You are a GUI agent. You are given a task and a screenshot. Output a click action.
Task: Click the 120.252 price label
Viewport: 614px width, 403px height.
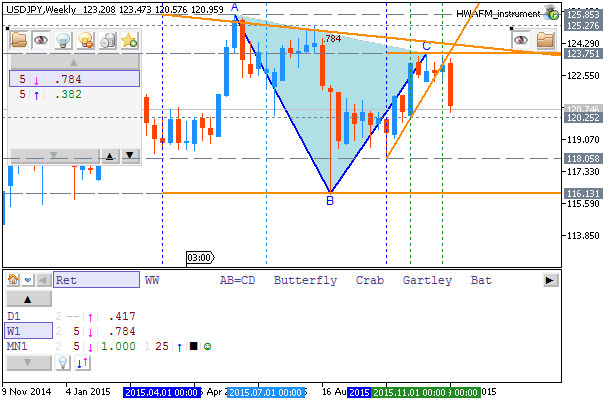583,117
